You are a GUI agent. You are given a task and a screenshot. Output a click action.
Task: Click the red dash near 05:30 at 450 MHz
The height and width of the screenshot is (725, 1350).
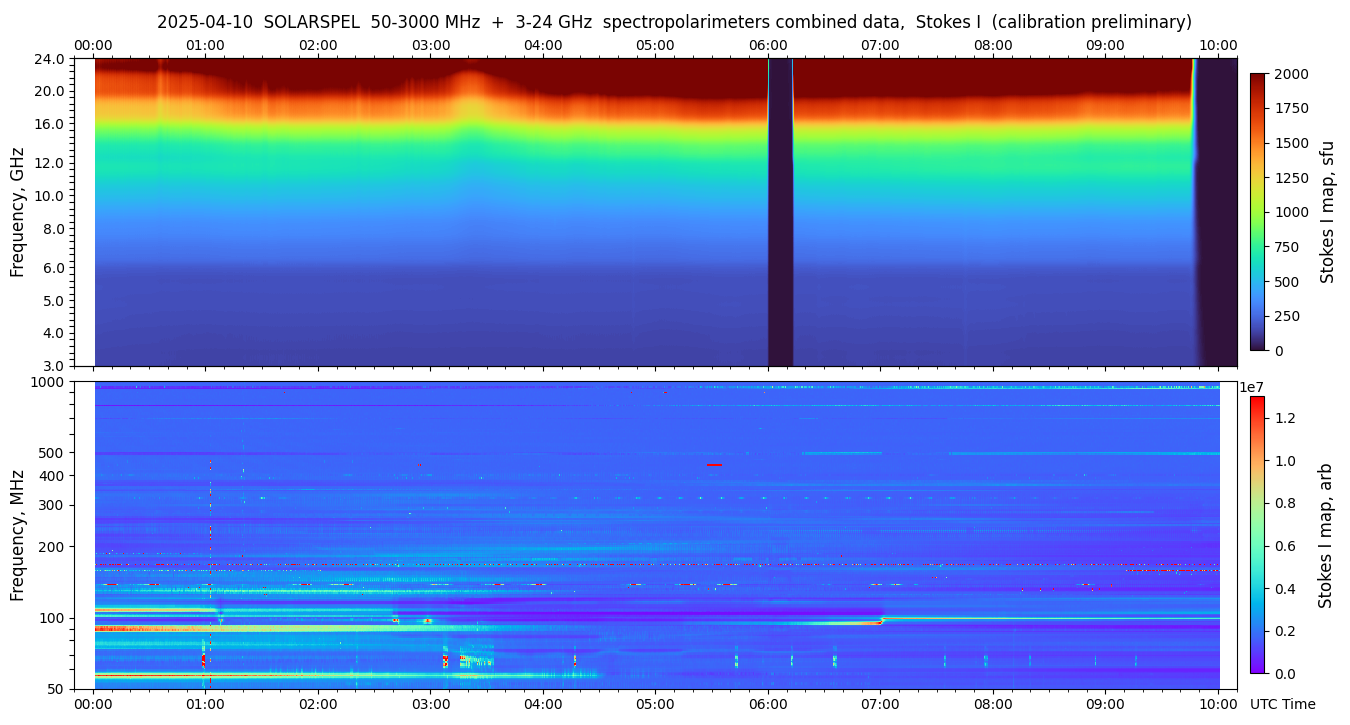[x=714, y=464]
